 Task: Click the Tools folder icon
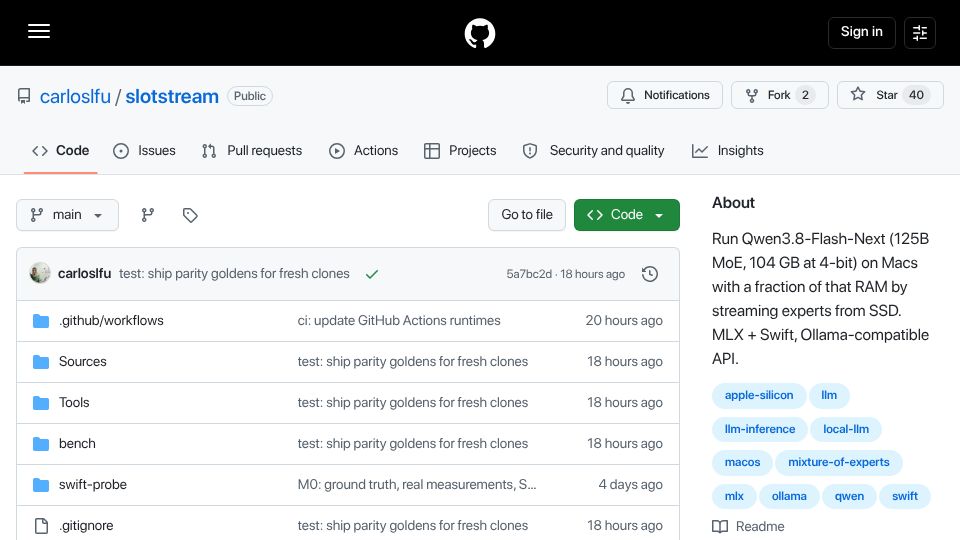point(41,403)
